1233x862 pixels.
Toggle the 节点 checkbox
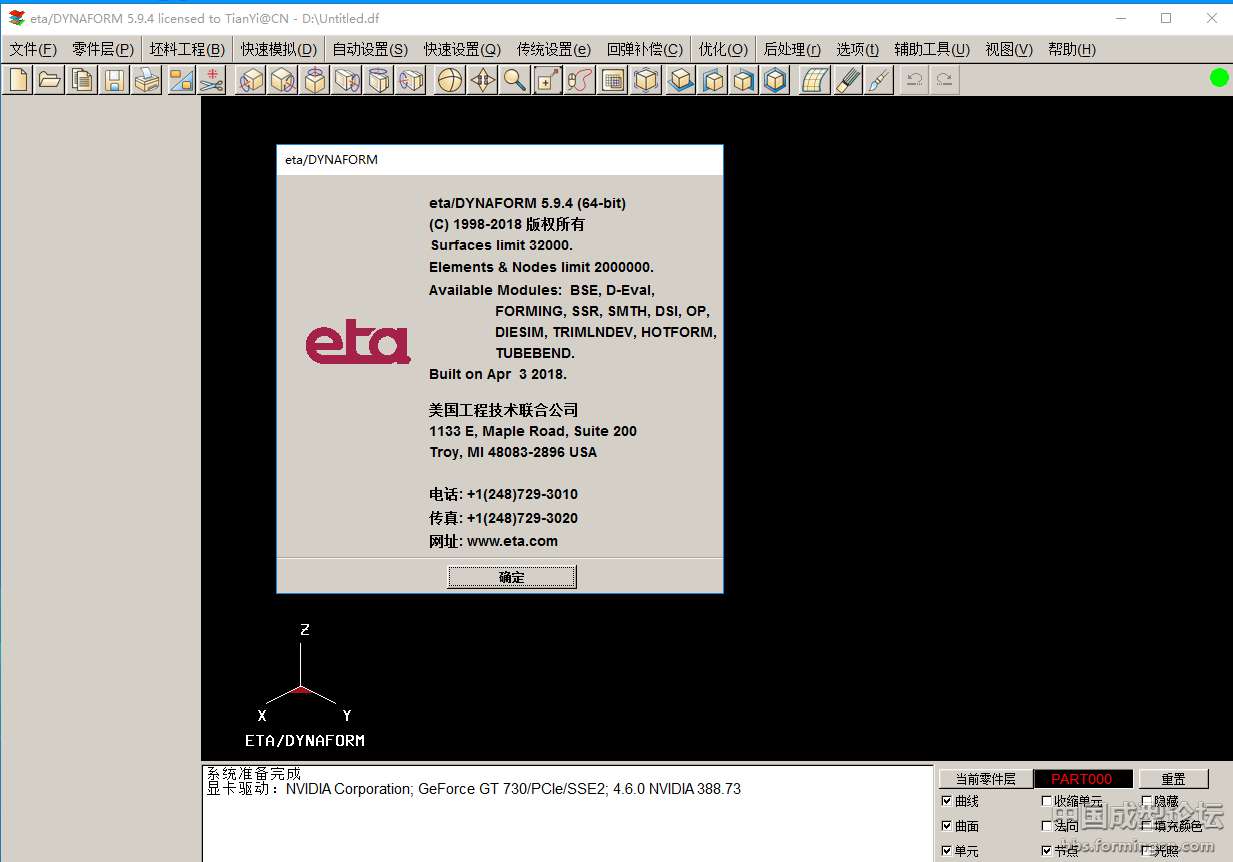(x=1047, y=851)
